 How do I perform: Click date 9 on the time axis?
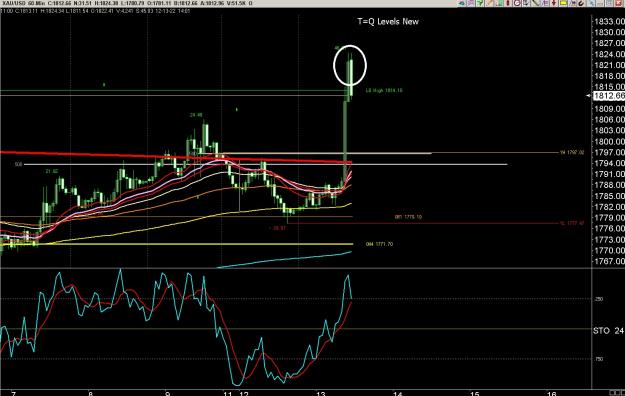point(167,394)
